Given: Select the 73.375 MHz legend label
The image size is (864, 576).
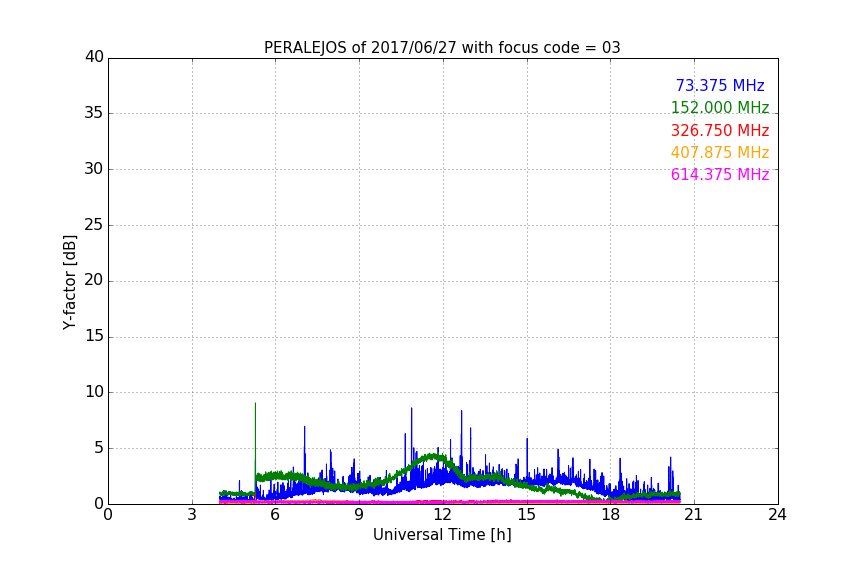Looking at the screenshot, I should 720,86.
